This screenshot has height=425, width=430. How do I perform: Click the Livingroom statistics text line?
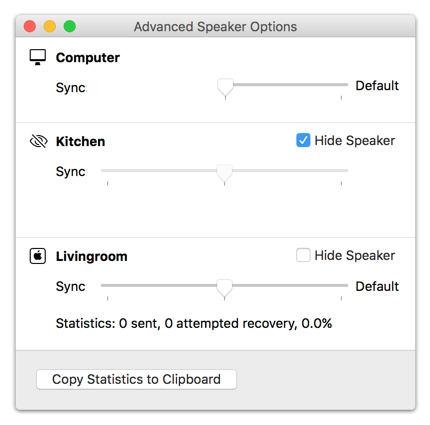pos(194,323)
